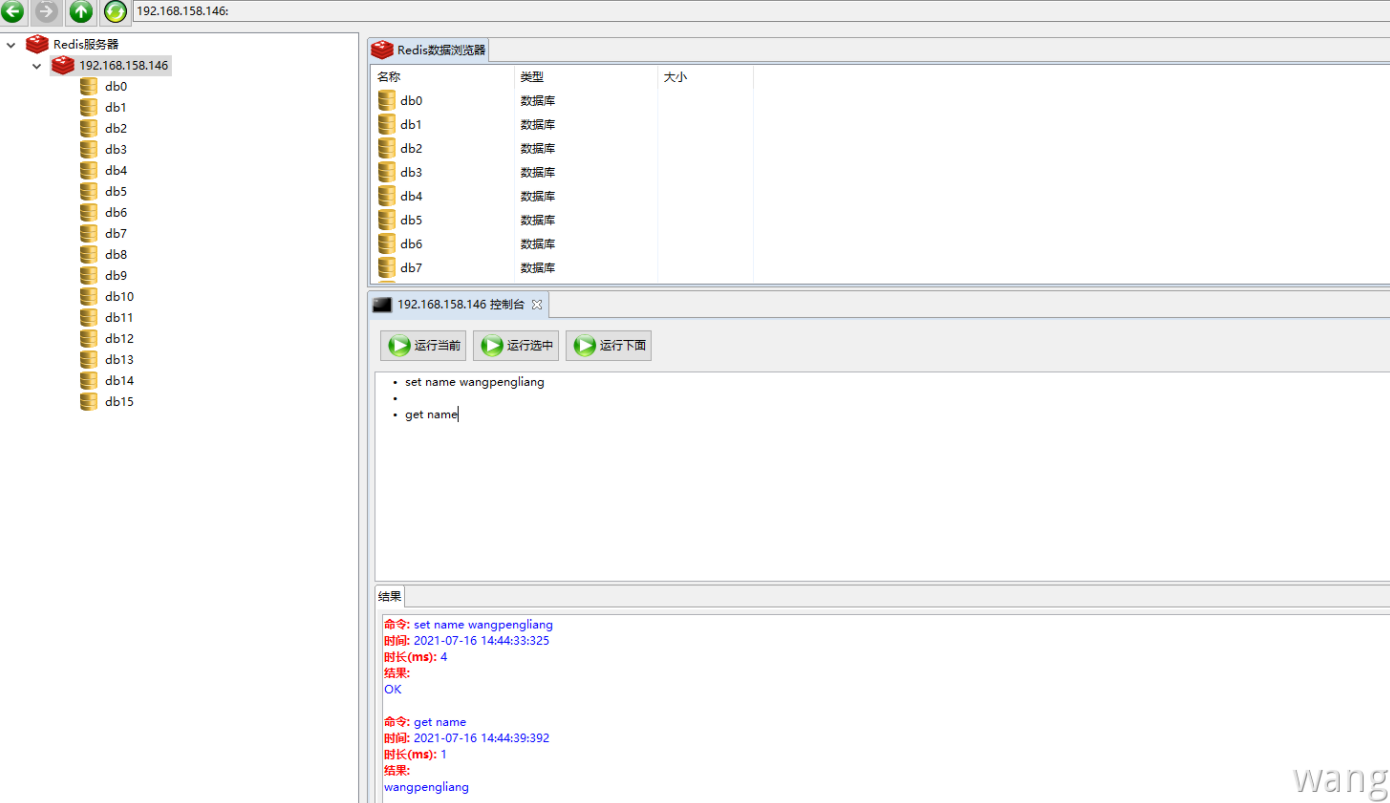
Task: Click the 结果 results tab
Action: (x=390, y=597)
